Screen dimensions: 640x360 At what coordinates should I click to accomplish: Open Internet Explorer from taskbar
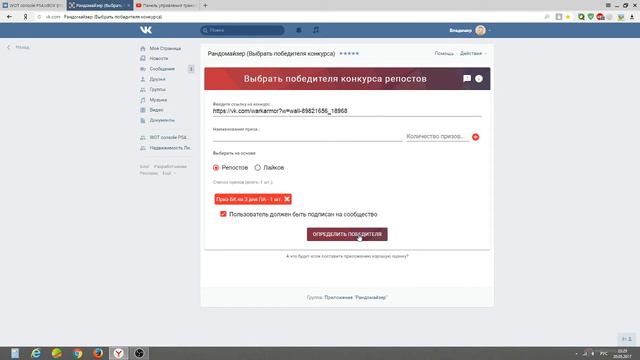tap(36, 353)
